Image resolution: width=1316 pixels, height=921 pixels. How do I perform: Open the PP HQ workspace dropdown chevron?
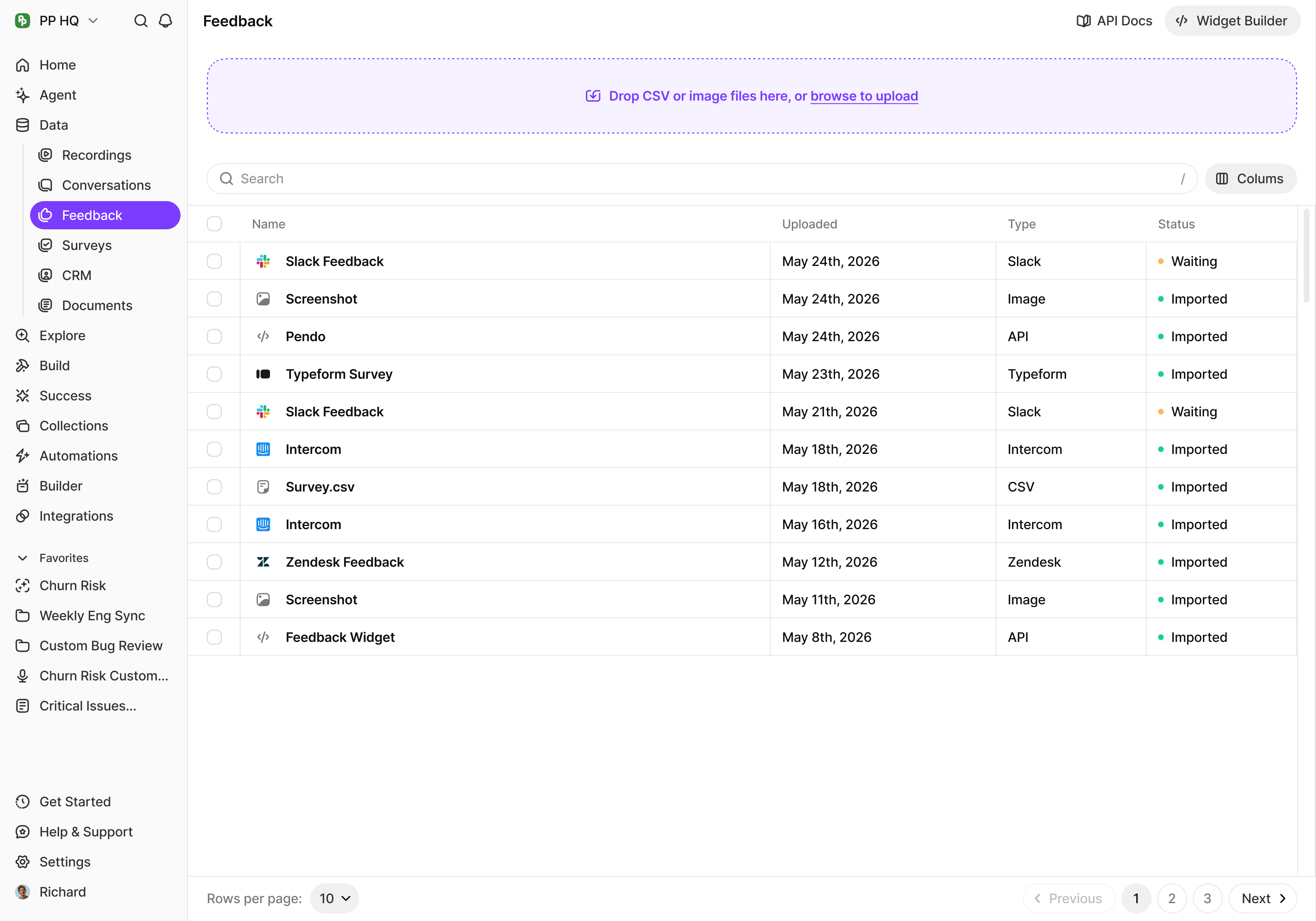click(x=93, y=21)
